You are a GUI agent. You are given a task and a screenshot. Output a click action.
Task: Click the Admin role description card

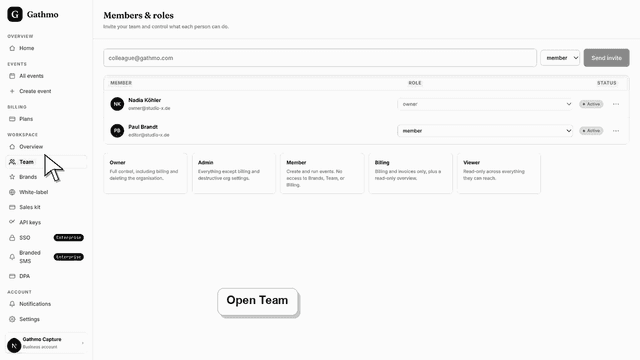[234, 173]
